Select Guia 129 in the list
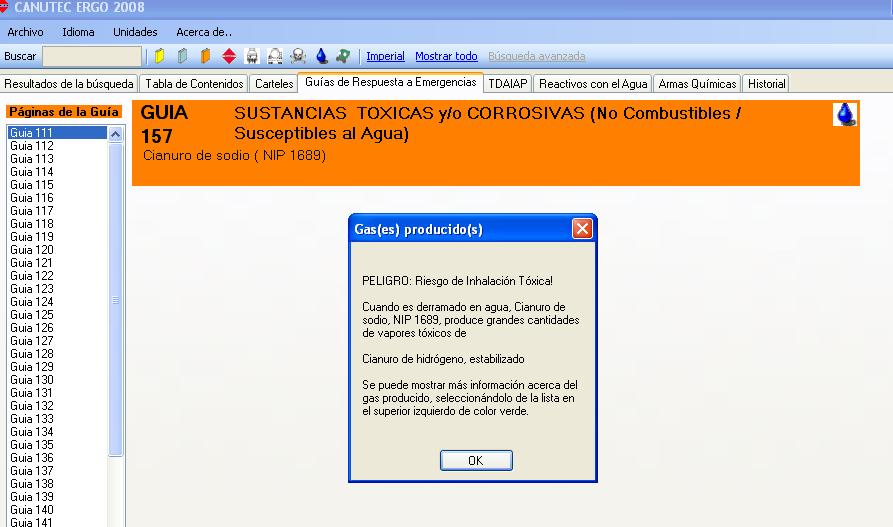Screen dimensions: 893x527 pos(57,367)
